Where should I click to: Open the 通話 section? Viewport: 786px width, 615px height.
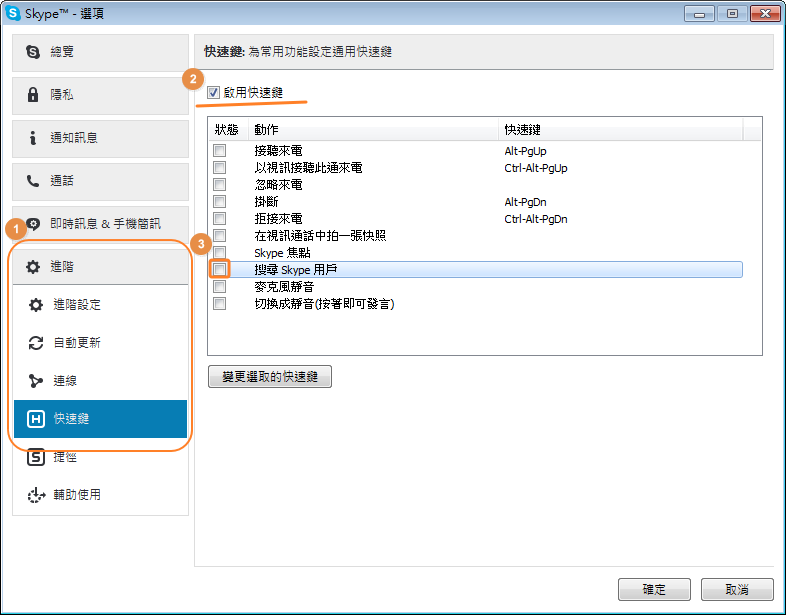coord(100,181)
